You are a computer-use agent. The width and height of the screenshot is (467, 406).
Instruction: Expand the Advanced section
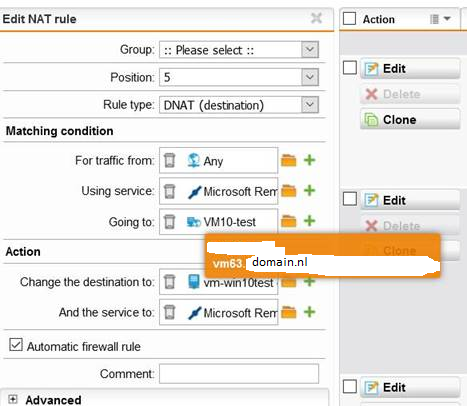click(x=13, y=399)
